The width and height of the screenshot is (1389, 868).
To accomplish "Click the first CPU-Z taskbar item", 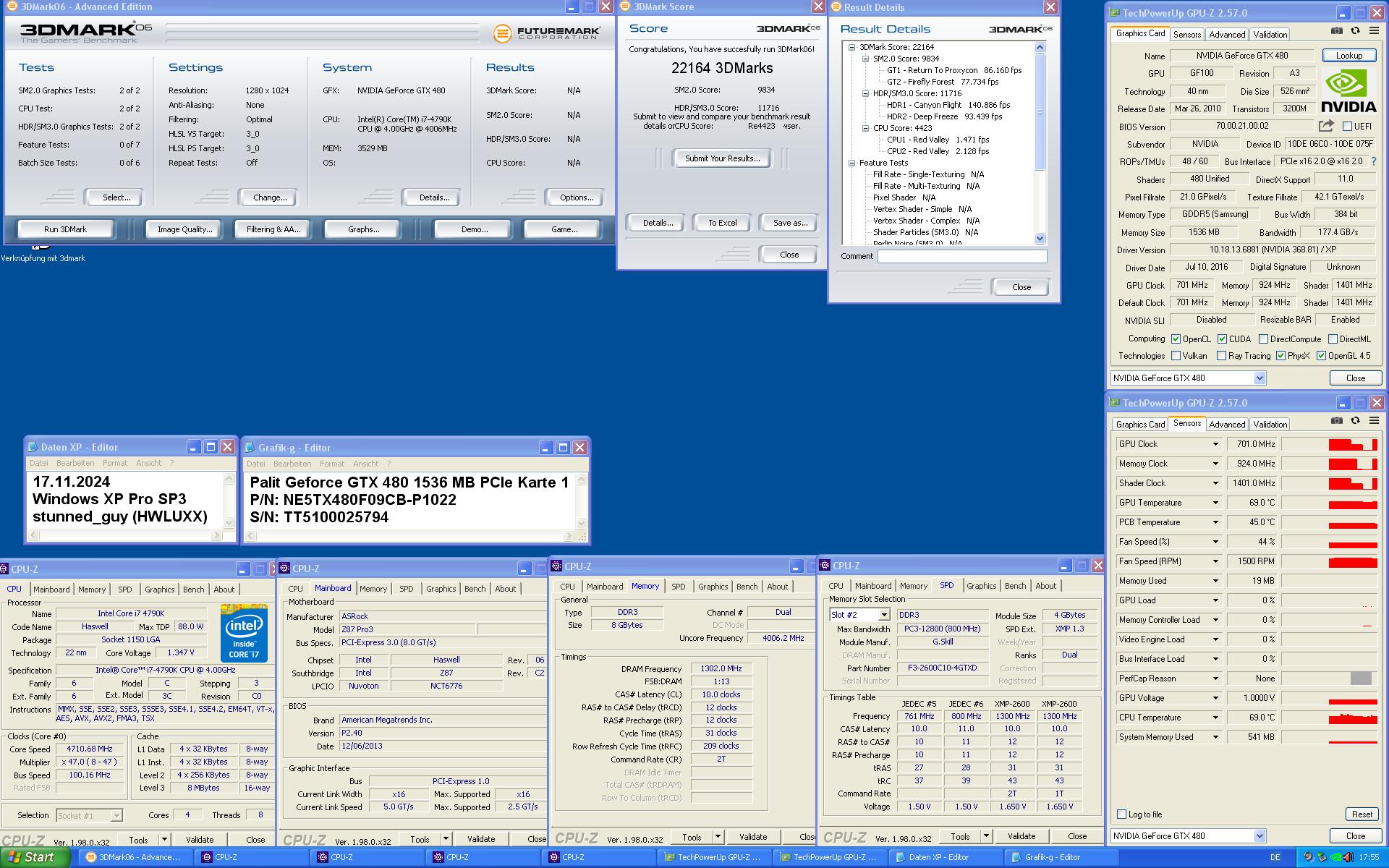I will point(251,857).
